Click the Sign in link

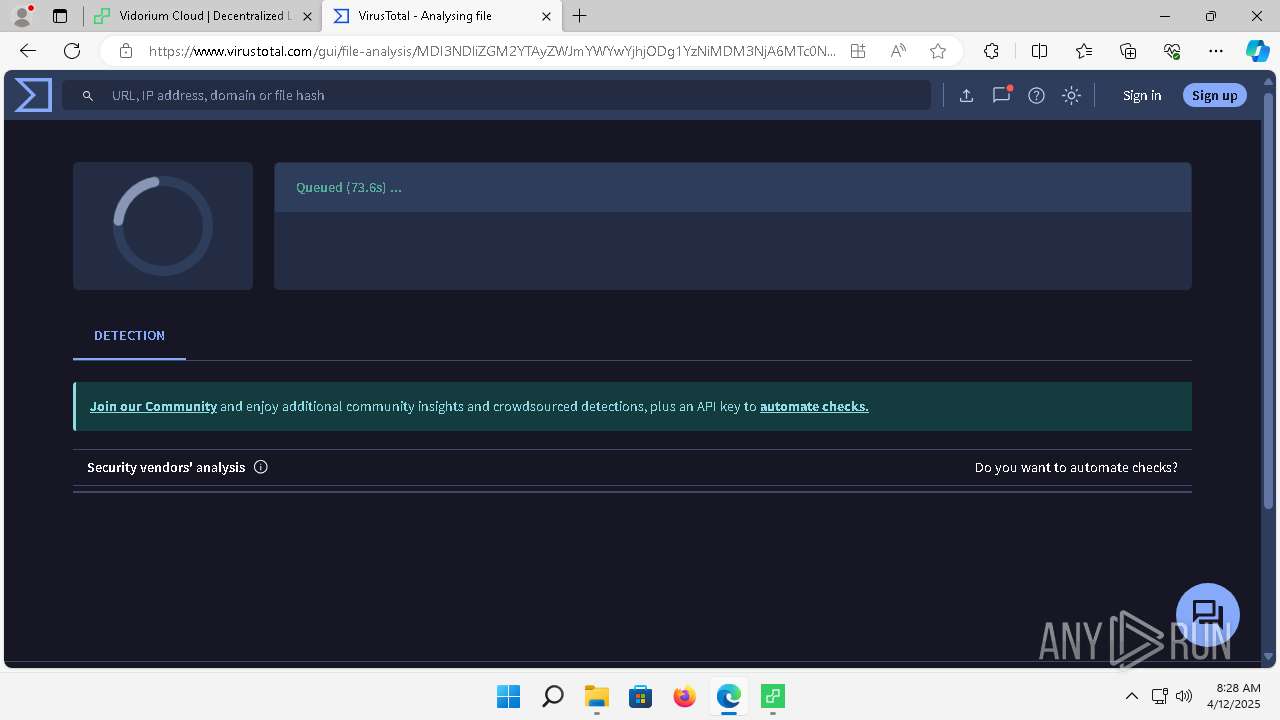click(x=1142, y=95)
